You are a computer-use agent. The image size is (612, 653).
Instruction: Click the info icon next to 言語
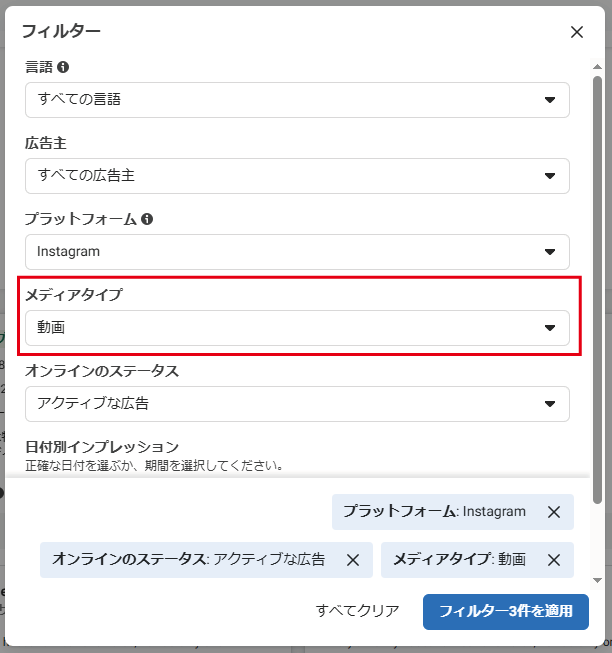[x=63, y=67]
